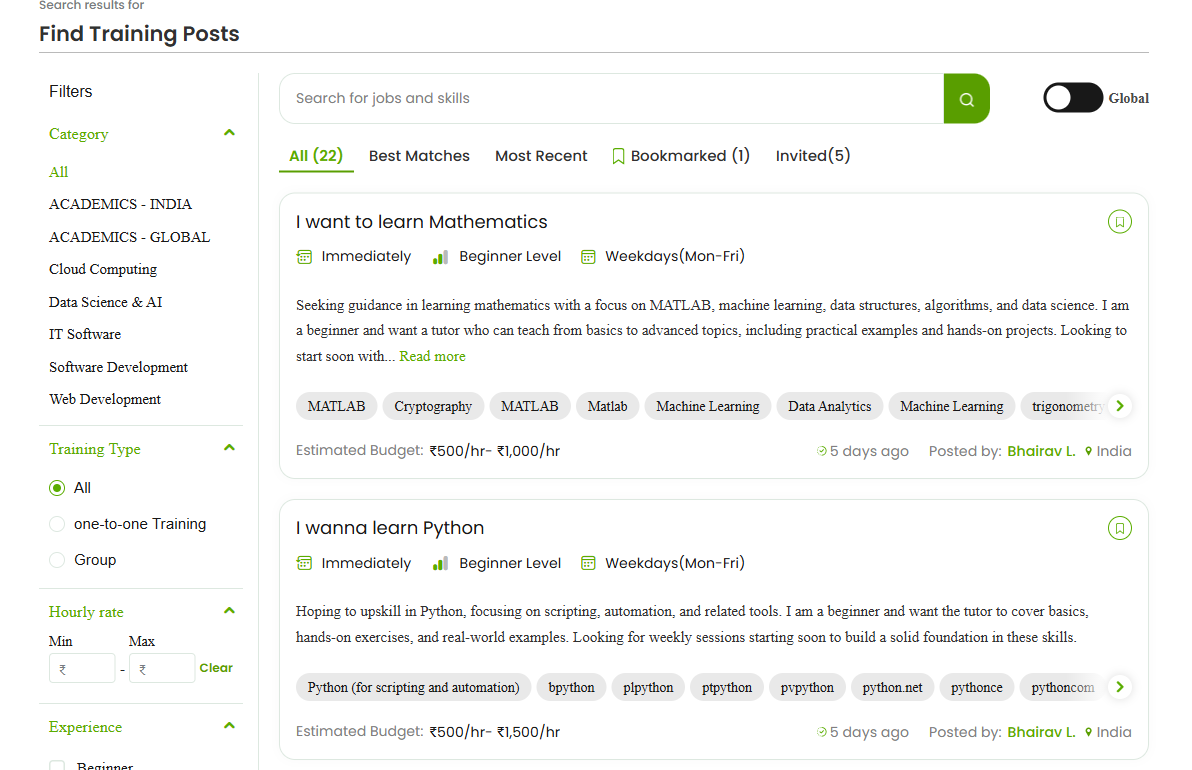Click schedule icon beside Weekdays in Python post
The image size is (1192, 770).
tap(588, 563)
